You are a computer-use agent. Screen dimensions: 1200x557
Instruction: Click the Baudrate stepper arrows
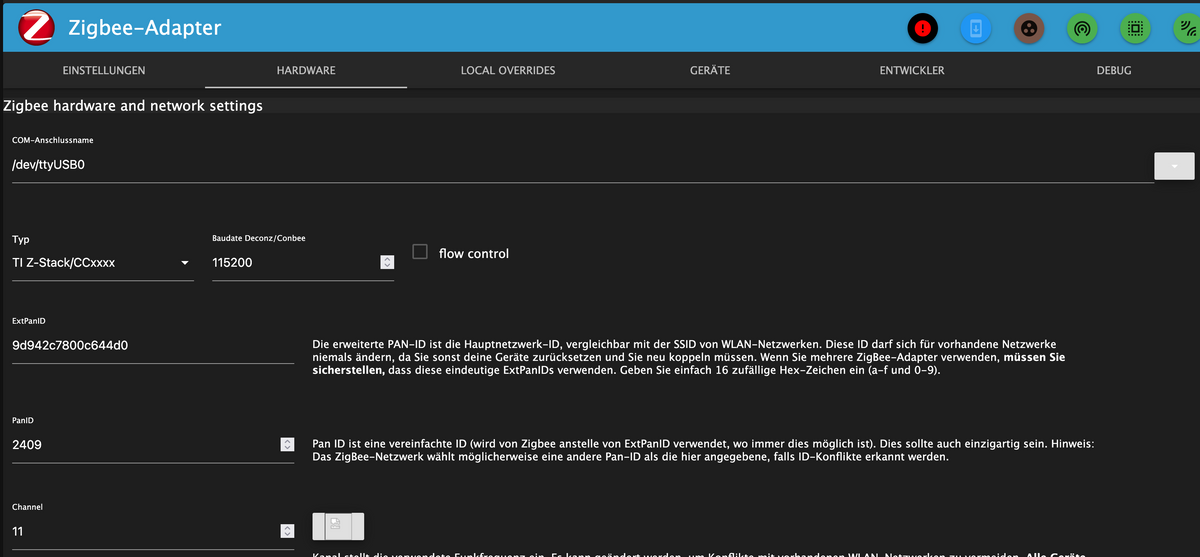pos(387,263)
